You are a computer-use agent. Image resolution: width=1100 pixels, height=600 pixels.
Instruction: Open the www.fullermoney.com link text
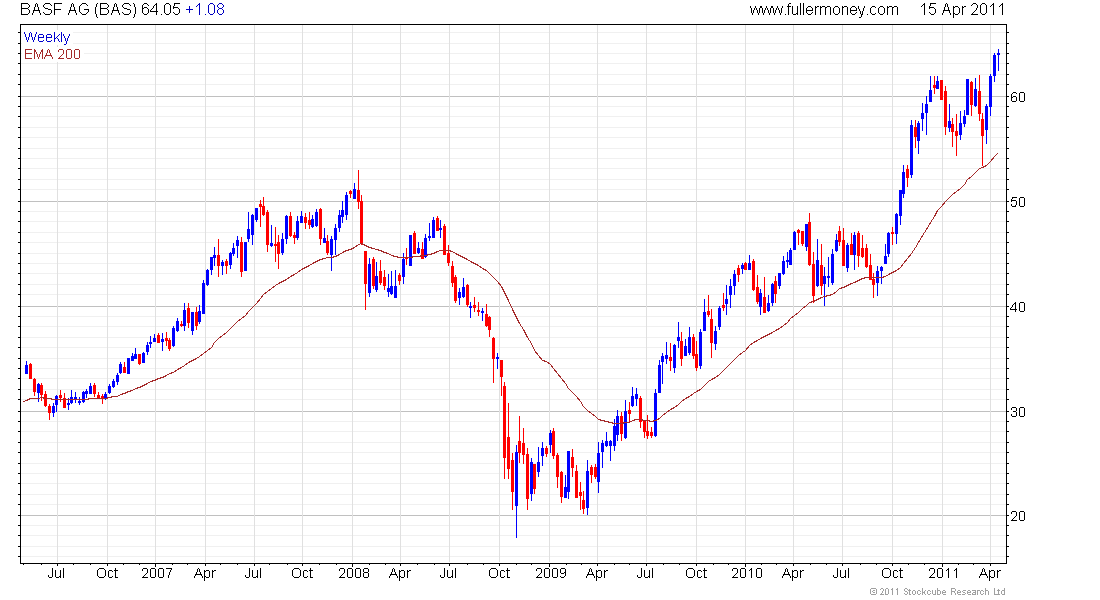[824, 10]
